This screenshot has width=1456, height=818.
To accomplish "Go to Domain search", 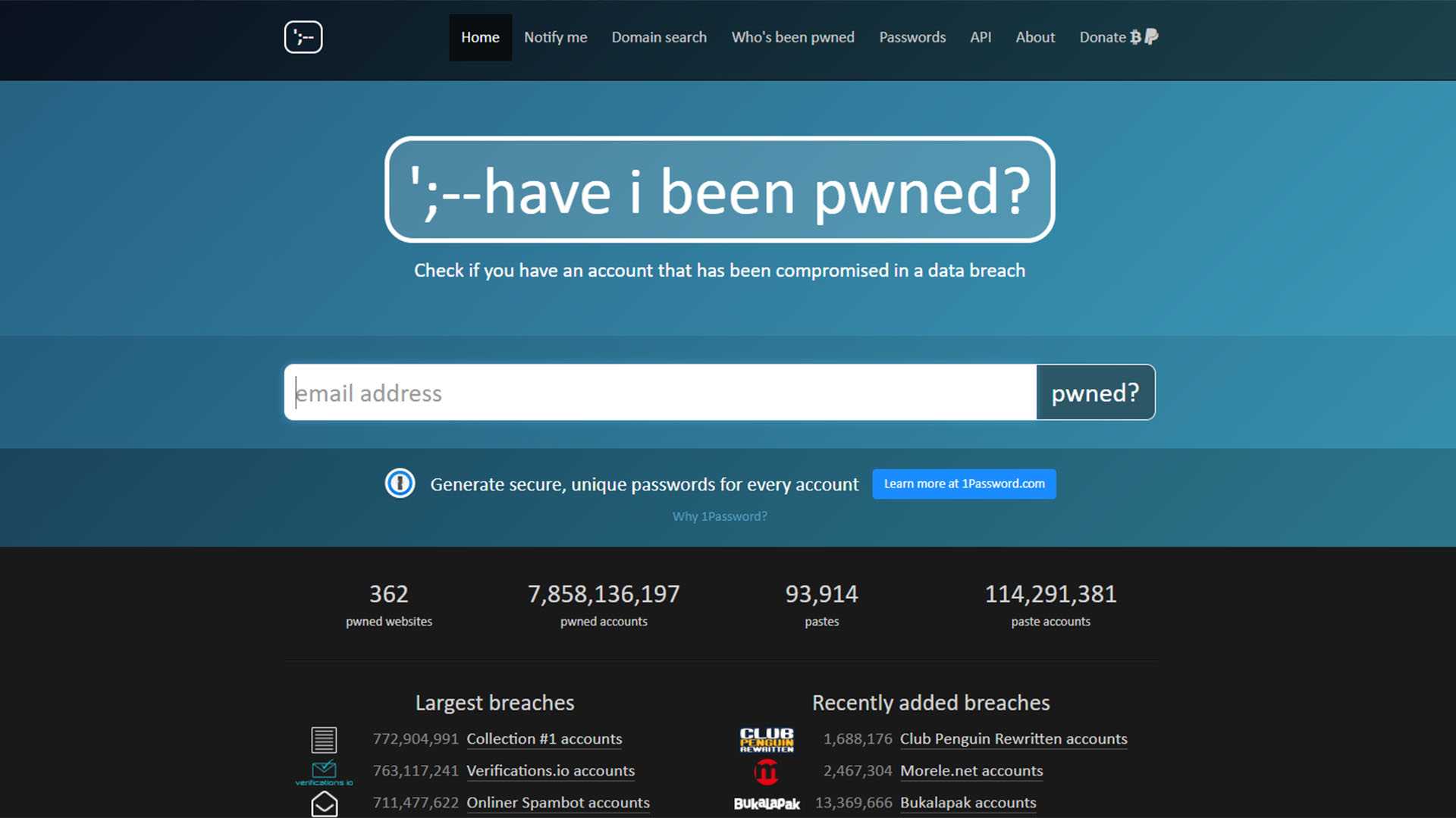I will click(659, 37).
